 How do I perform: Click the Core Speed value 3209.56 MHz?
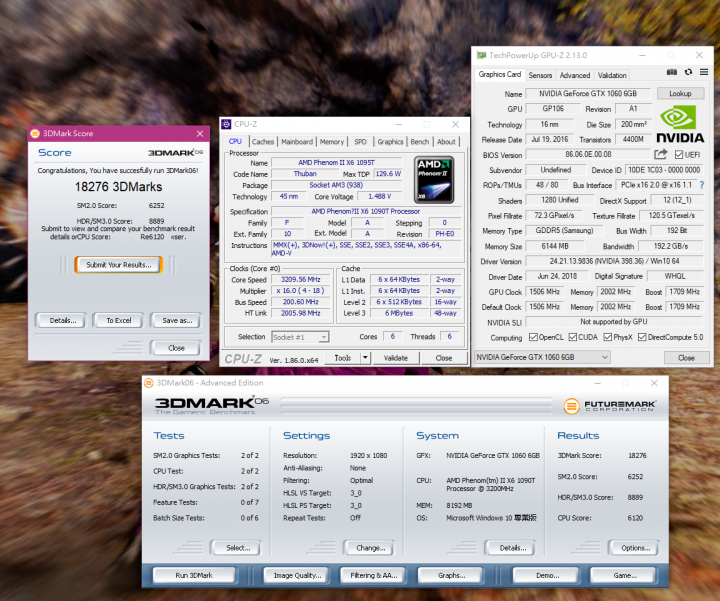click(x=301, y=279)
